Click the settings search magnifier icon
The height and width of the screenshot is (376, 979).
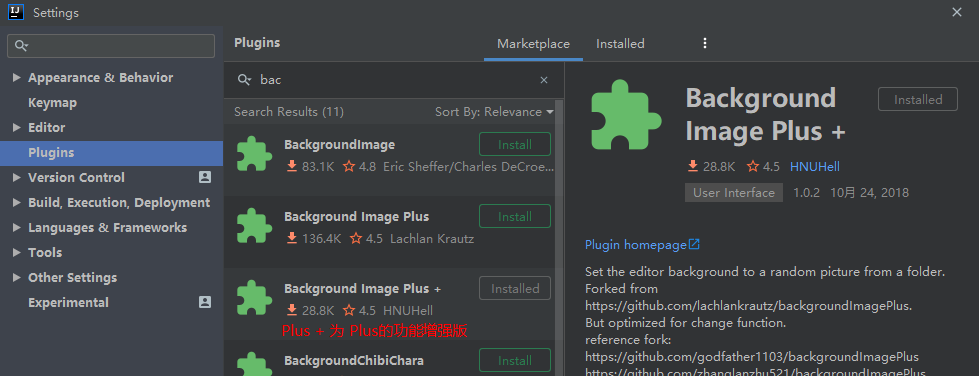tap(21, 46)
